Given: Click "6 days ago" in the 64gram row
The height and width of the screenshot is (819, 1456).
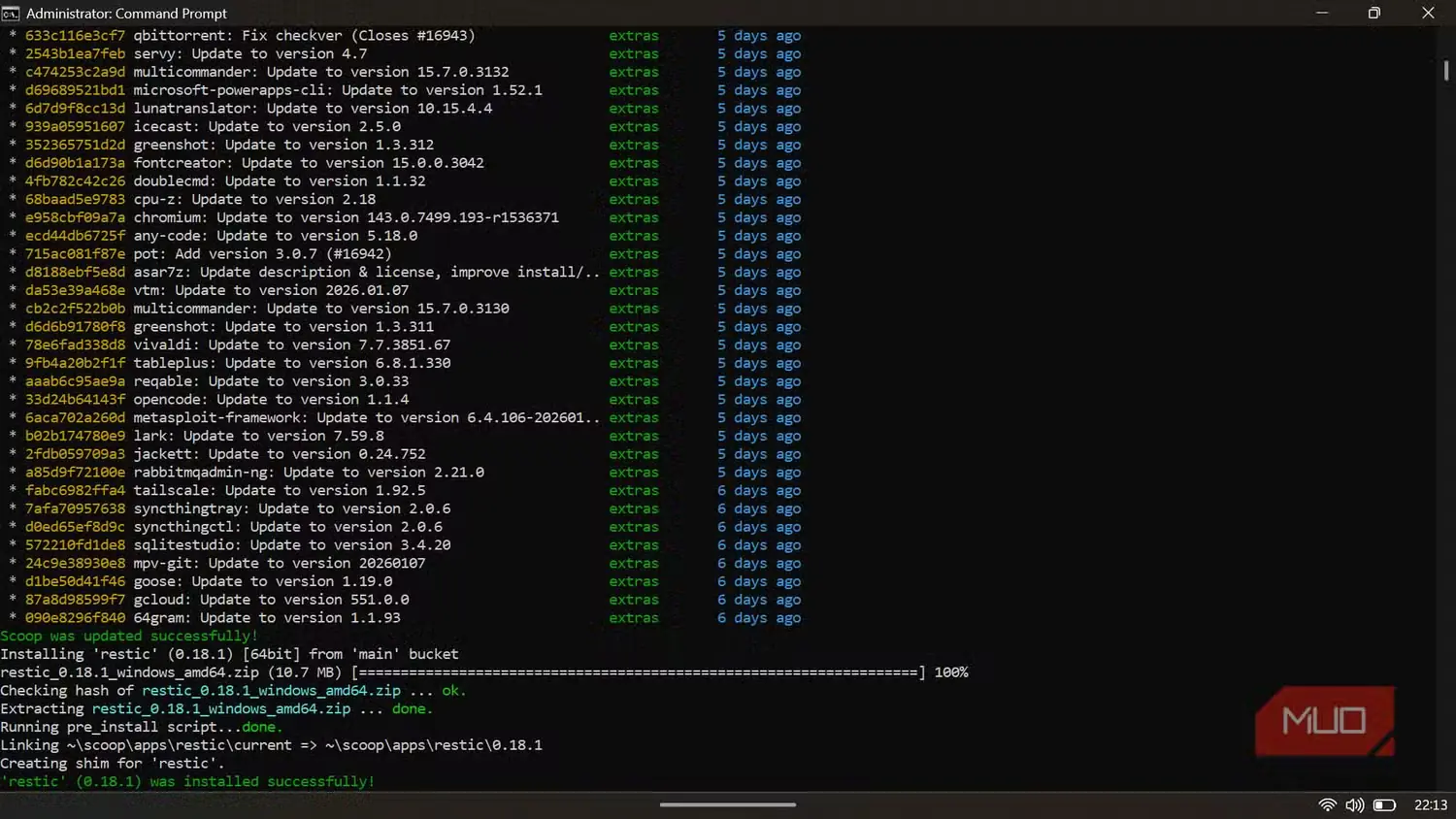Looking at the screenshot, I should tap(759, 618).
